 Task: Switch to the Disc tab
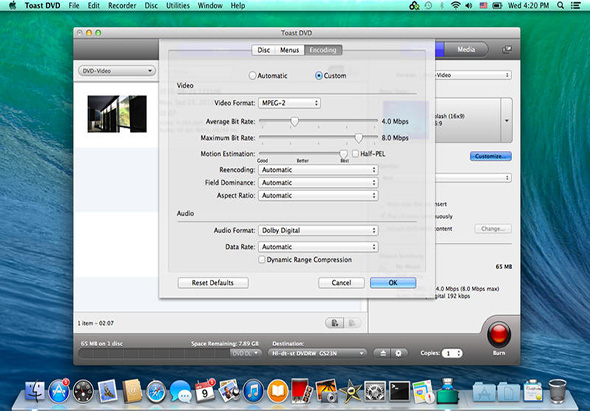(263, 50)
